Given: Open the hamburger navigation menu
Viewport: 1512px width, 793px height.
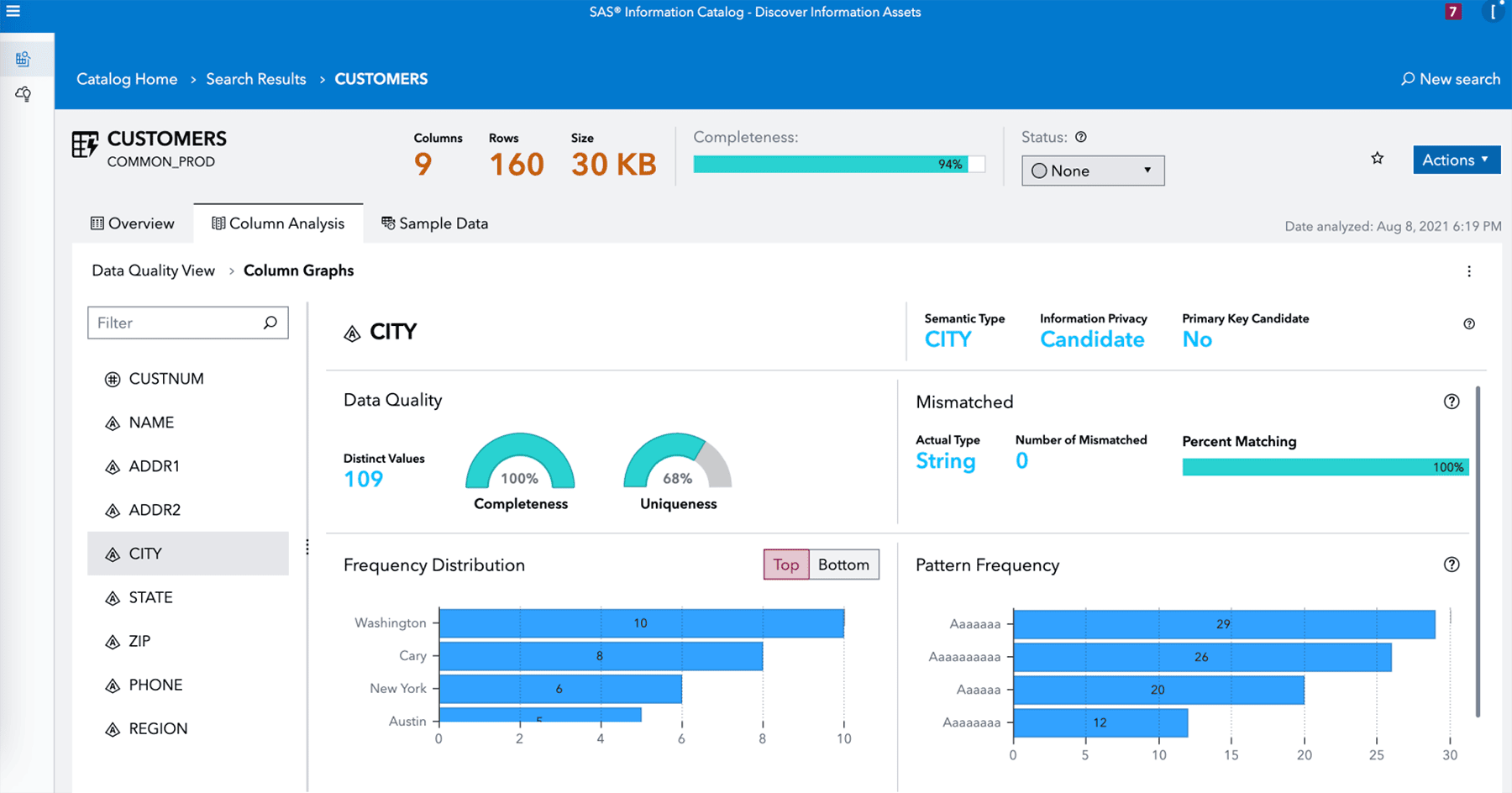Looking at the screenshot, I should coord(13,12).
